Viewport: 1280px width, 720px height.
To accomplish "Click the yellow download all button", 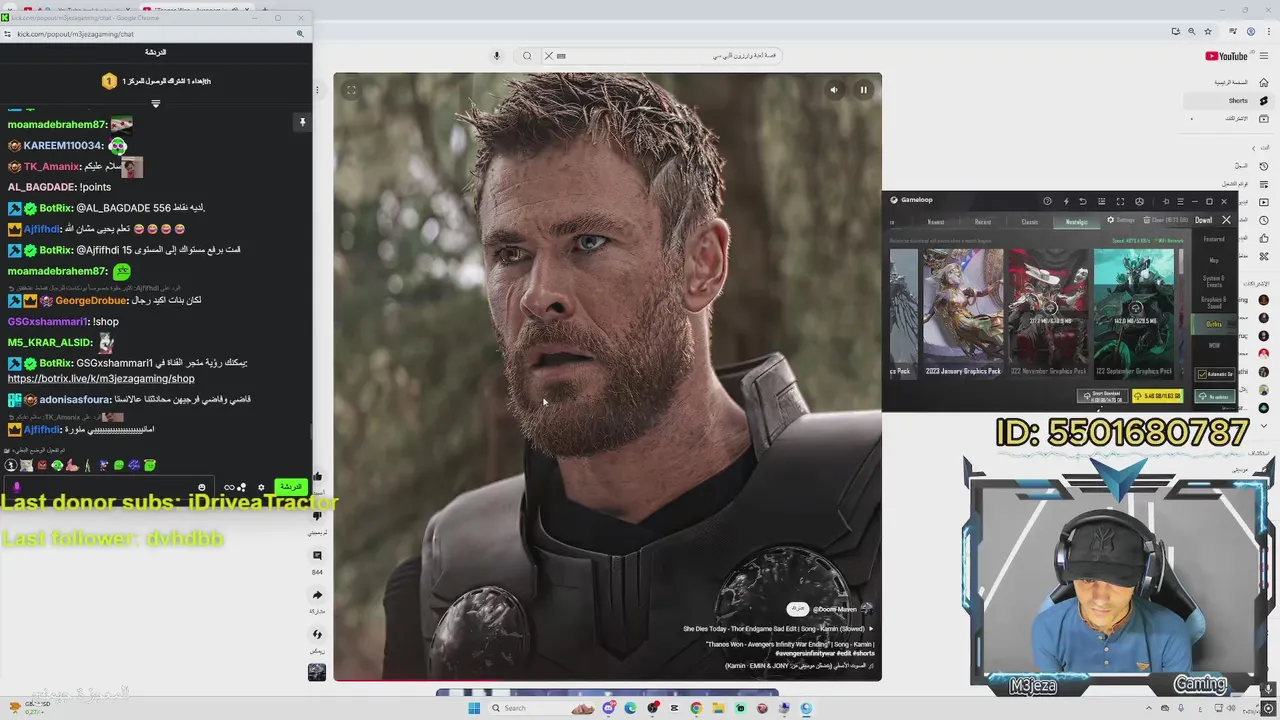I will 1158,396.
